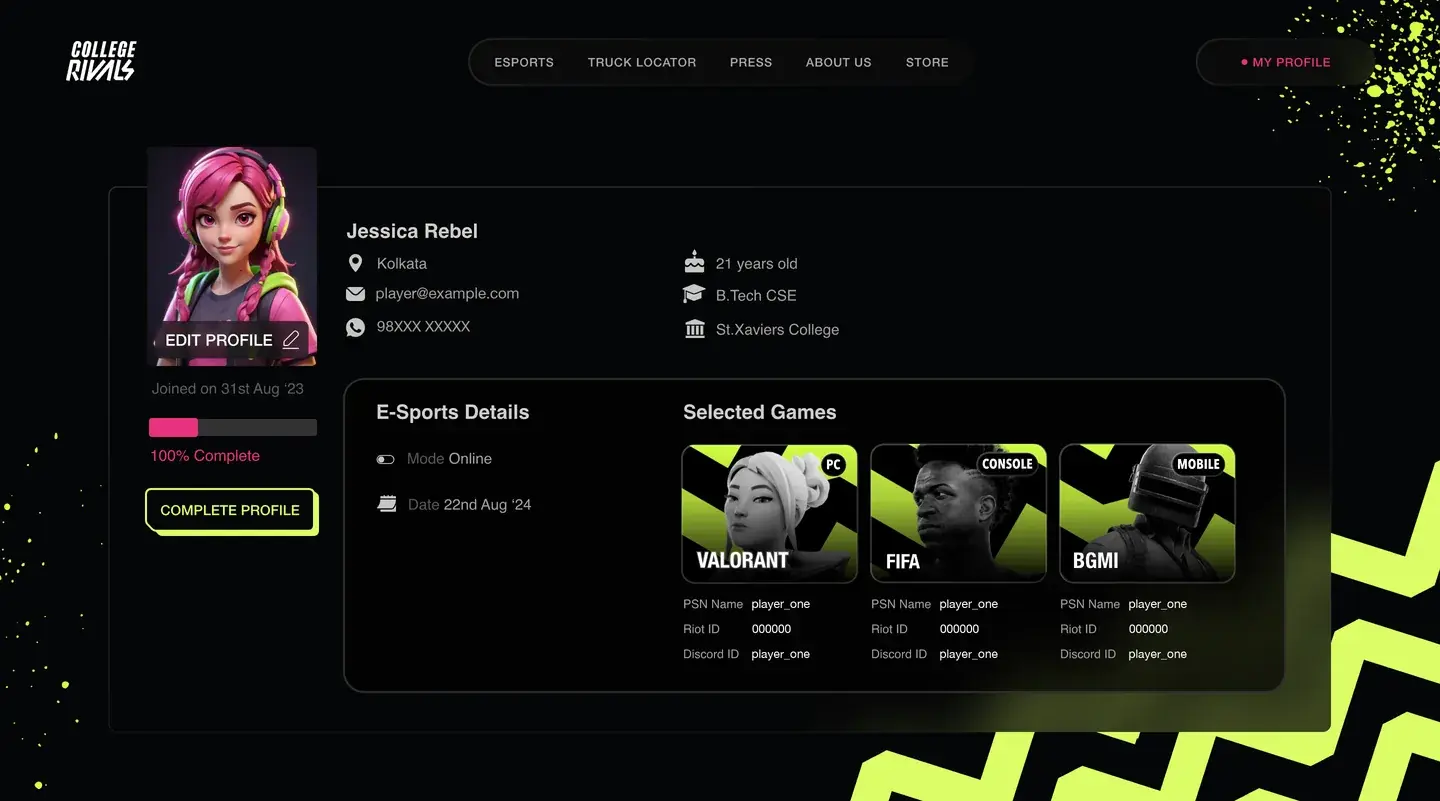Click PSN Name value under Valorant
Viewport: 1440px width, 801px height.
coord(781,604)
